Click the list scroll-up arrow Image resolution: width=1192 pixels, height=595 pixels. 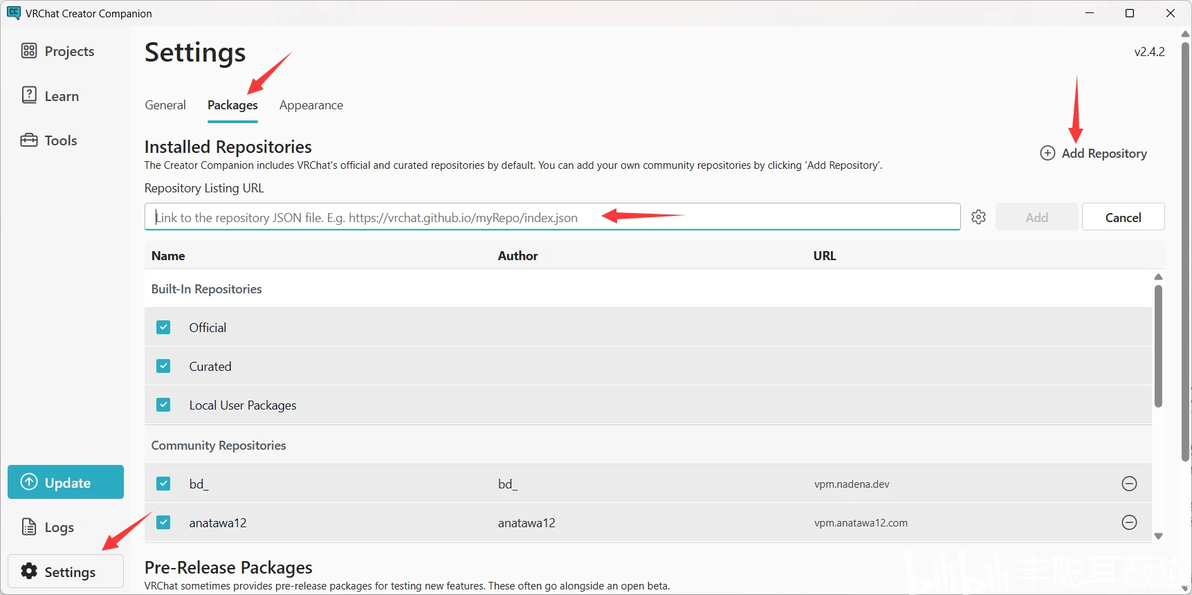tap(1158, 277)
